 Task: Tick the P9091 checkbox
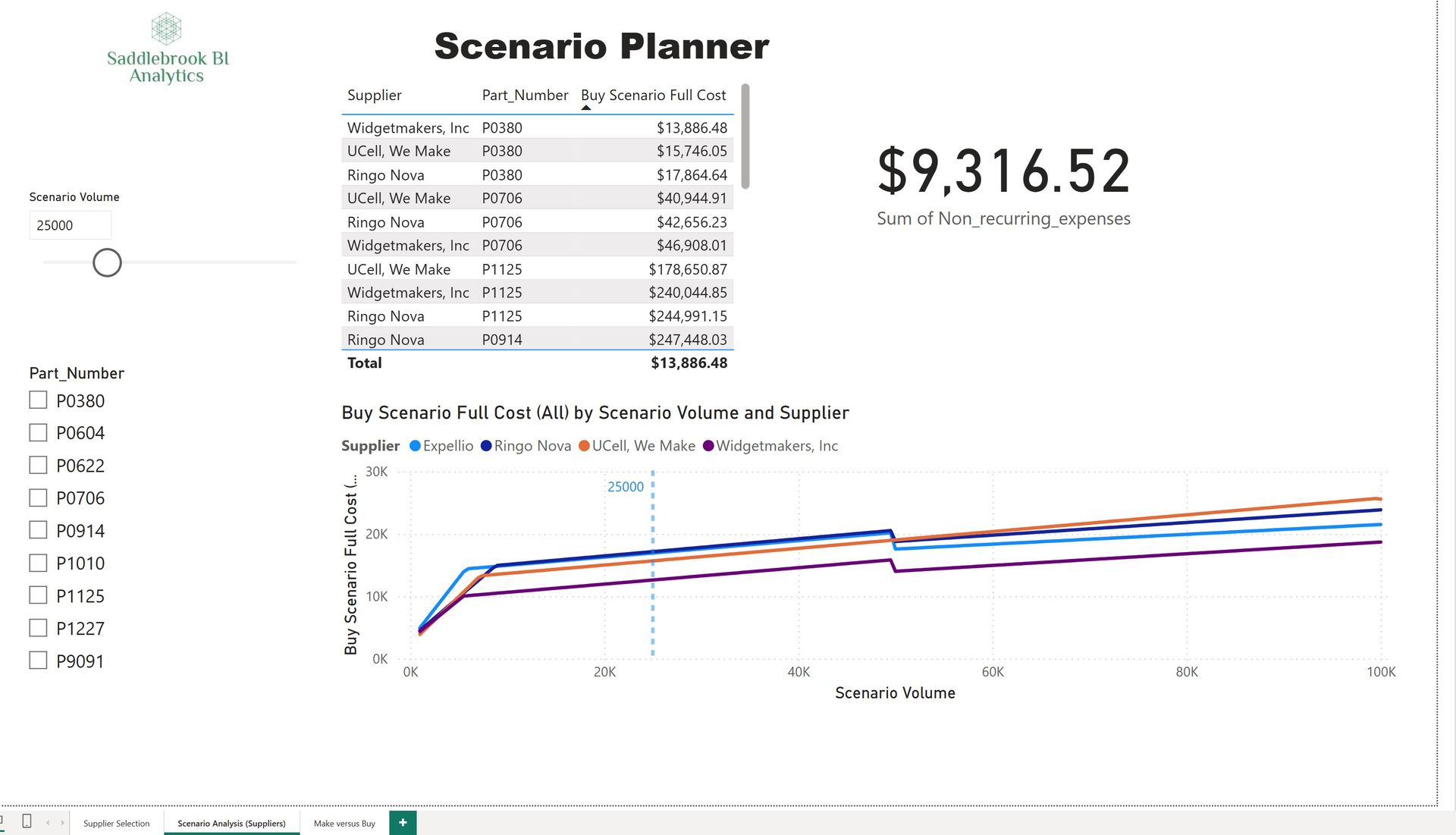point(38,661)
